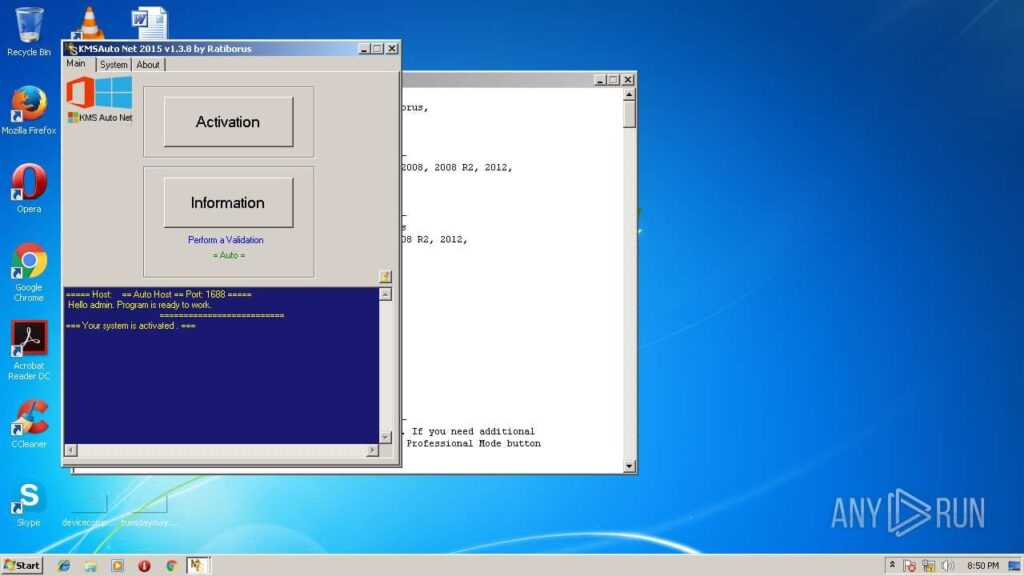The image size is (1024, 576).
Task: Select the Mozilla Firefox desktop shortcut
Action: coord(29,110)
